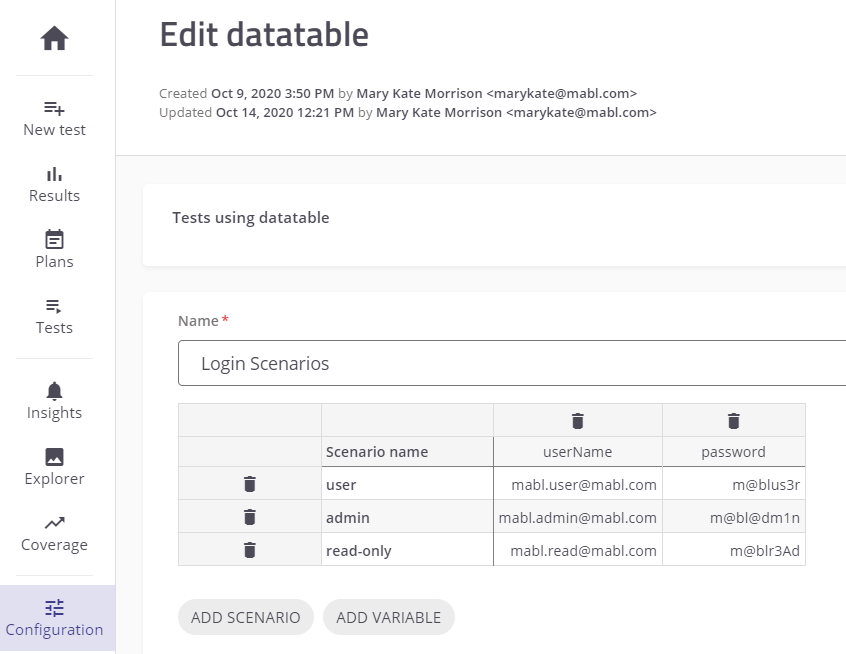
Task: Open the Explorer section
Action: [x=54, y=467]
